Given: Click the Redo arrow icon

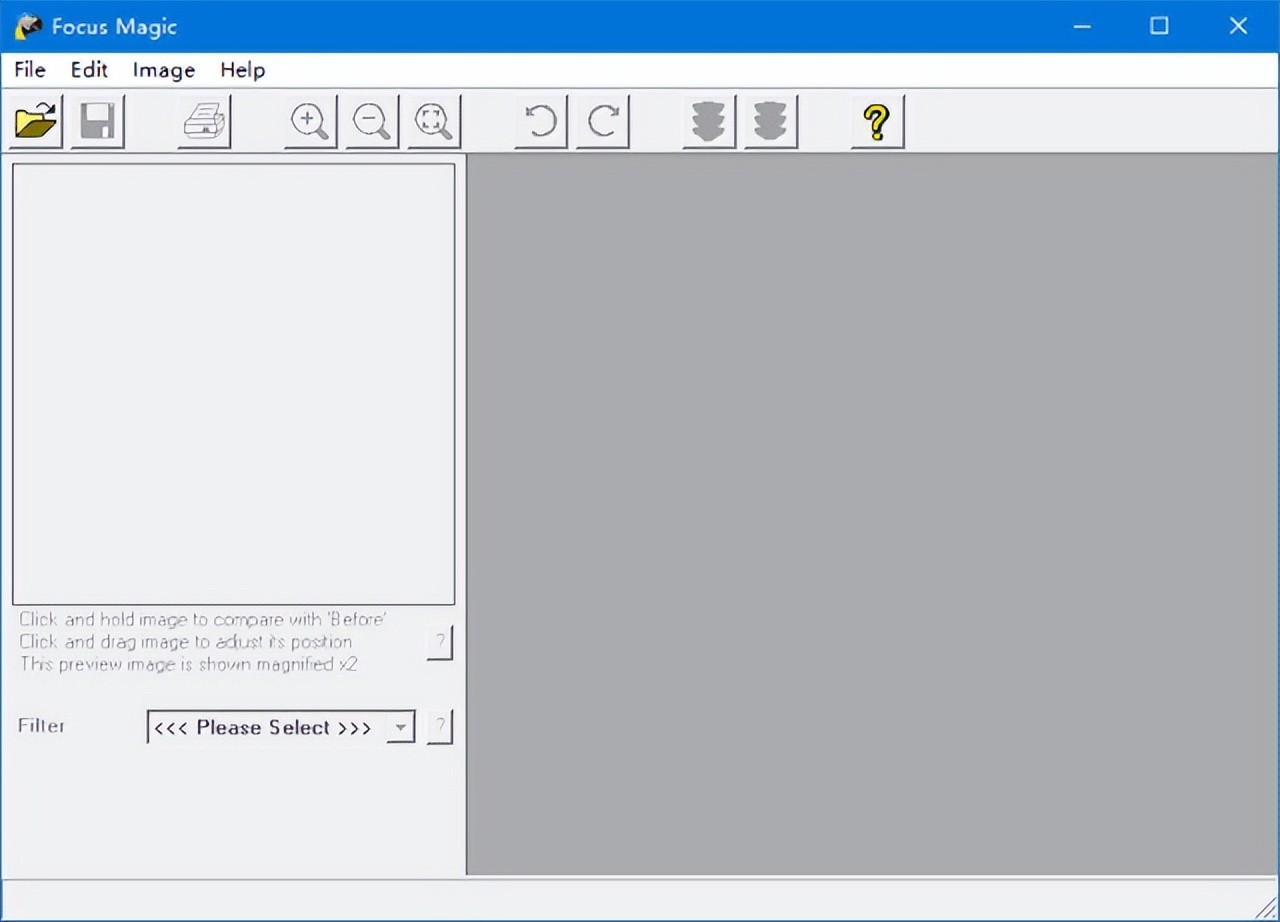Looking at the screenshot, I should coord(603,122).
